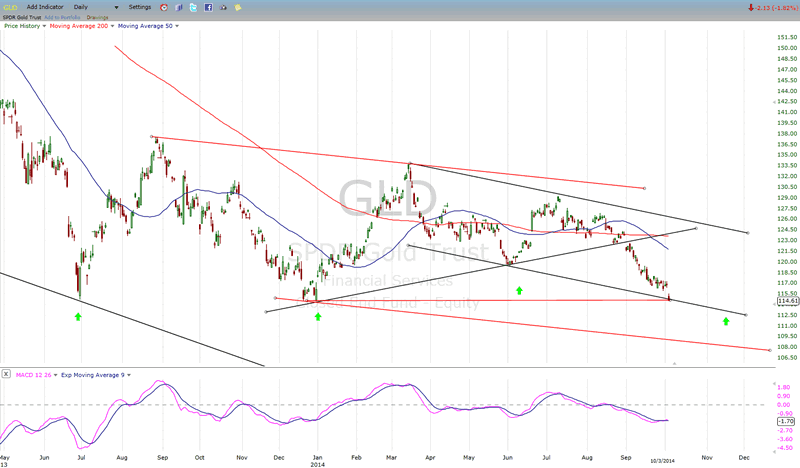Close the MACD indicator panel
Viewport: 800px width, 468px height.
7,373
